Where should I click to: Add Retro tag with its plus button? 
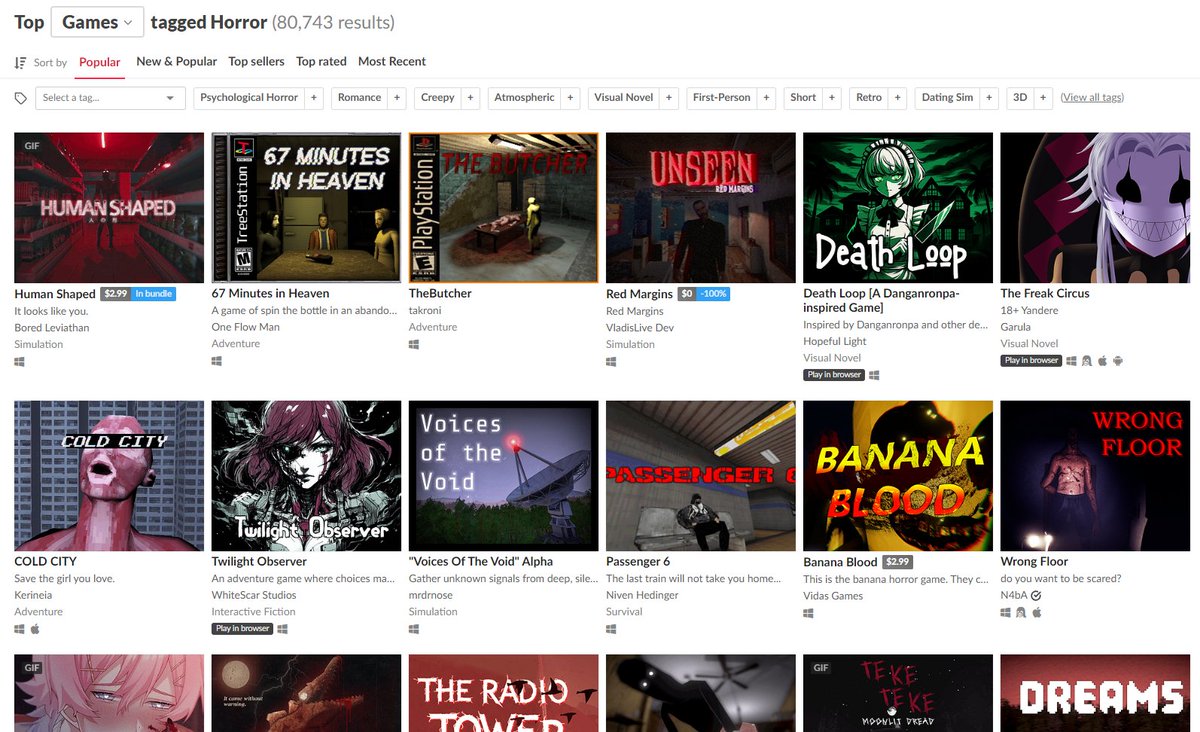pos(897,98)
